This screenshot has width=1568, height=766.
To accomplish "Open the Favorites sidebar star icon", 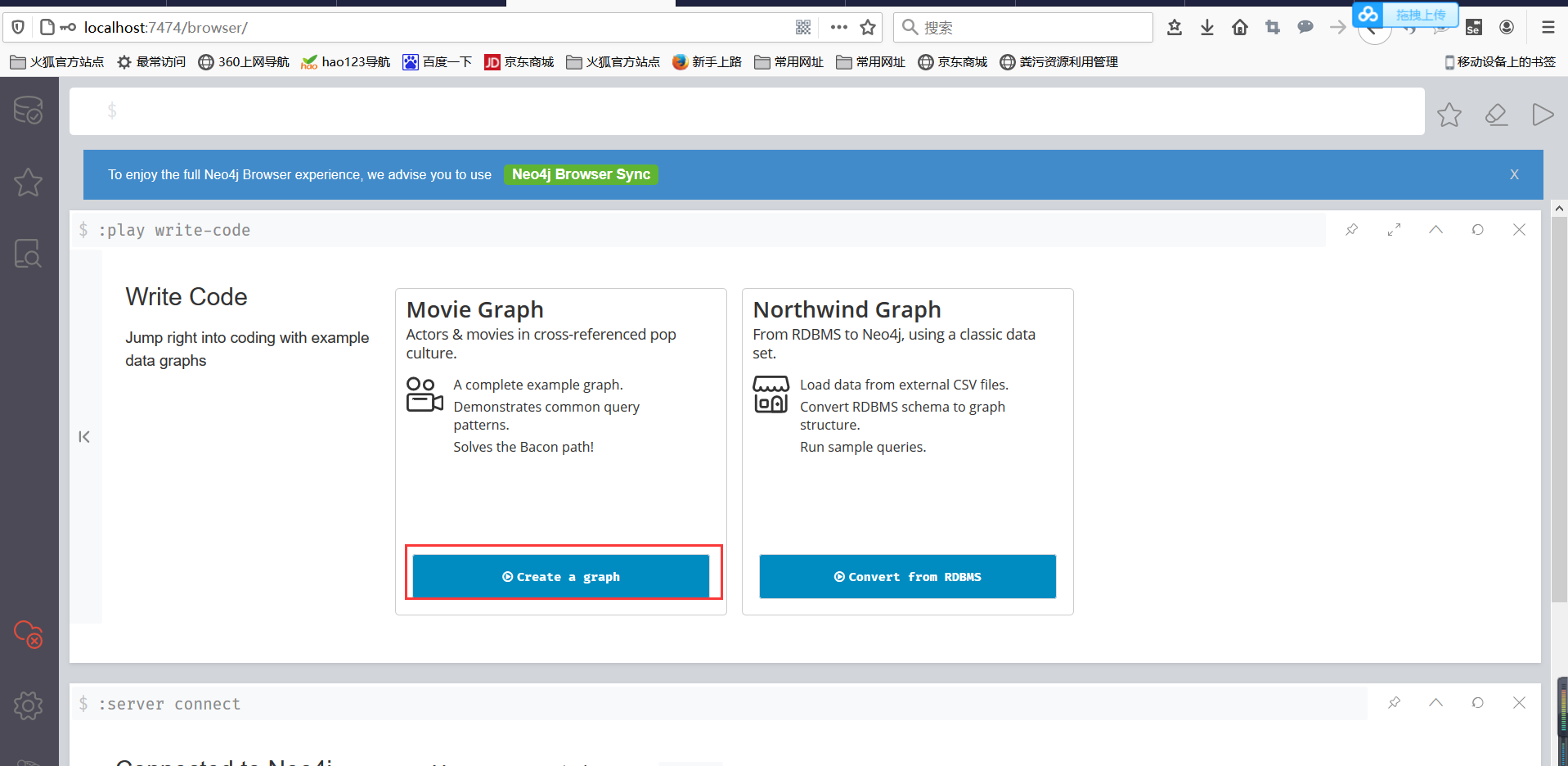I will point(29,182).
